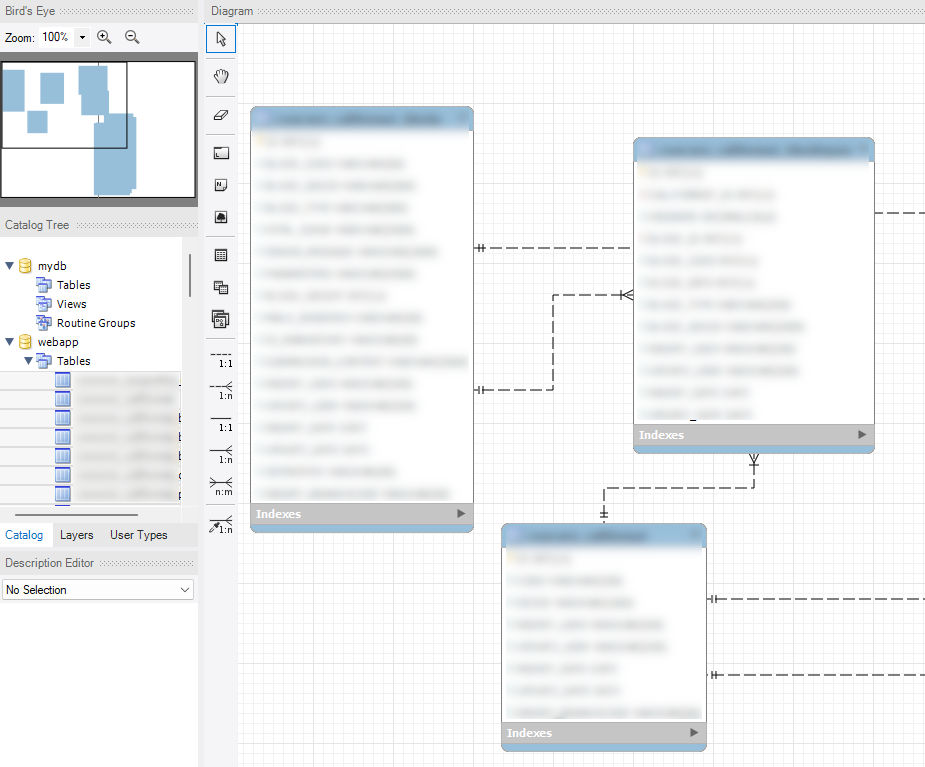
Task: Select Views under mydb
Action: 71,304
